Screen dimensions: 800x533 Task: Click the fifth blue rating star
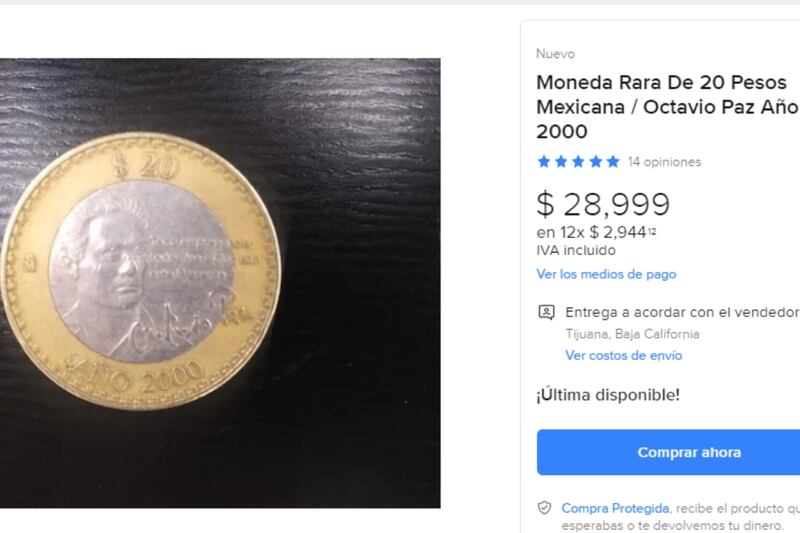click(x=613, y=162)
